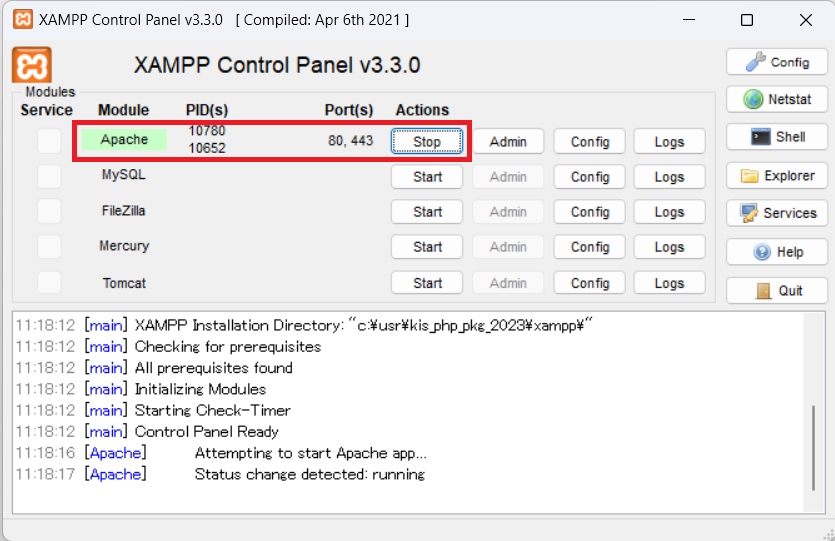Toggle the Tomcat service checkbox

pyautogui.click(x=49, y=283)
